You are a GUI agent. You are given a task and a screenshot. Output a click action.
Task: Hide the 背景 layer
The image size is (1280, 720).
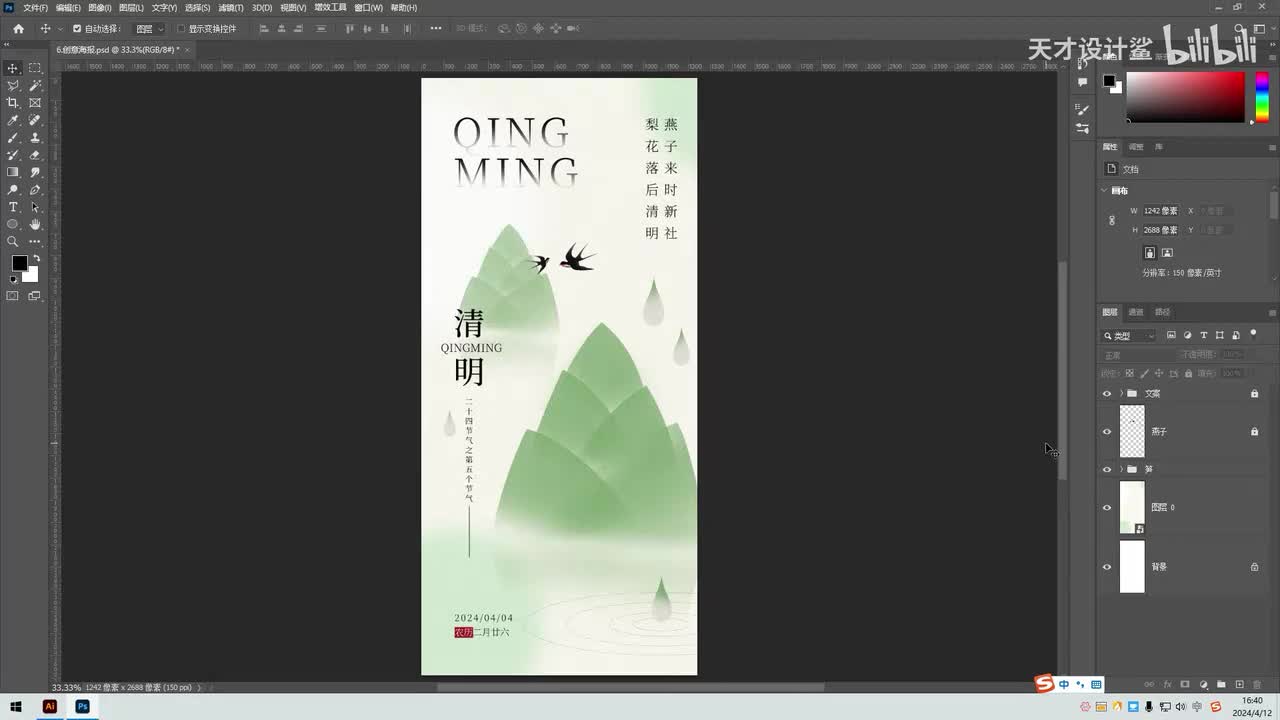[x=1107, y=567]
